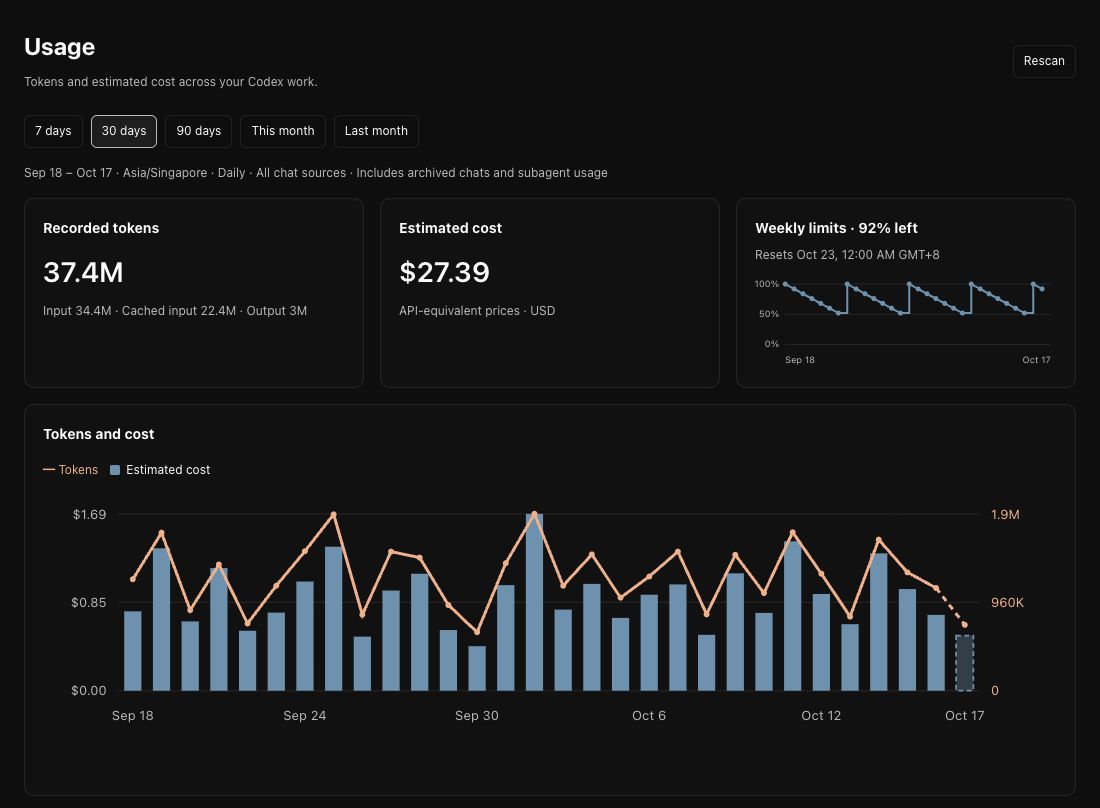Click the 1.9M token axis label
This screenshot has width=1100, height=808.
click(x=1005, y=515)
